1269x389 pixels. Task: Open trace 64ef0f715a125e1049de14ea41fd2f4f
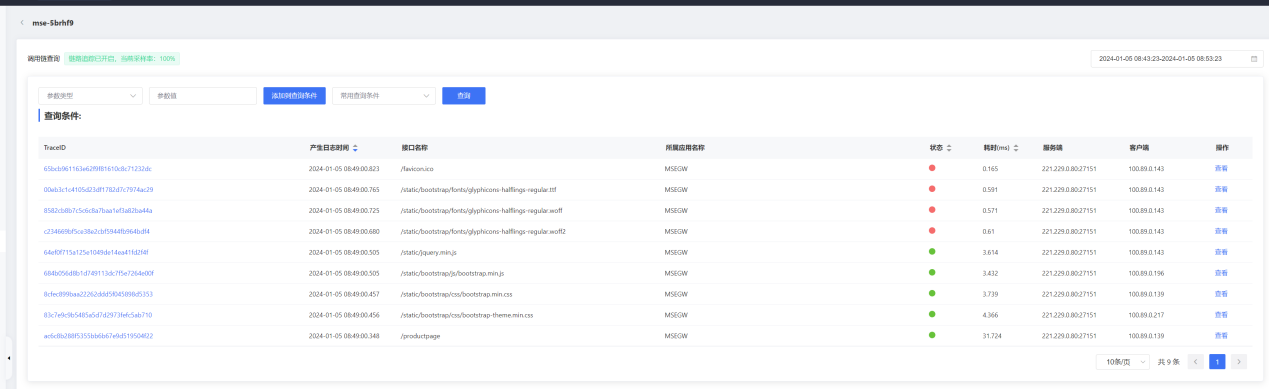click(x=95, y=252)
